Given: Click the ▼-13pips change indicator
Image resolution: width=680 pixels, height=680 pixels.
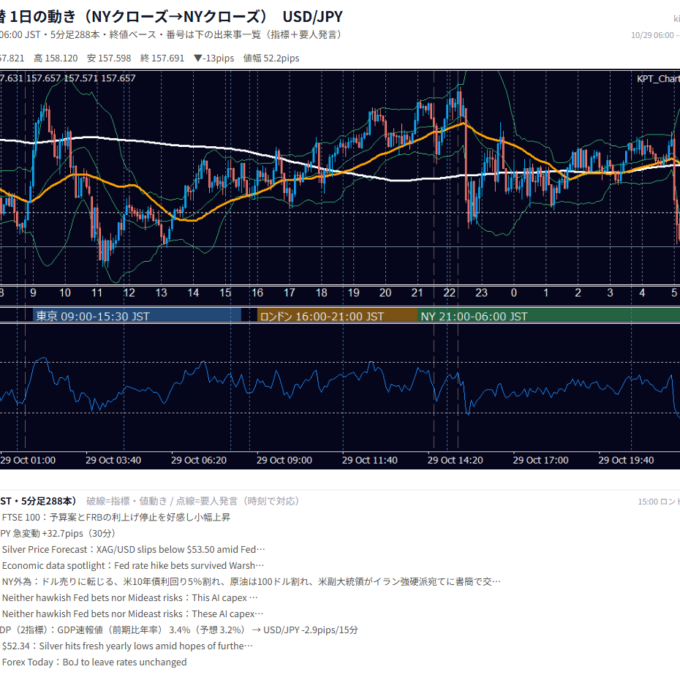Looking at the screenshot, I should click(214, 58).
